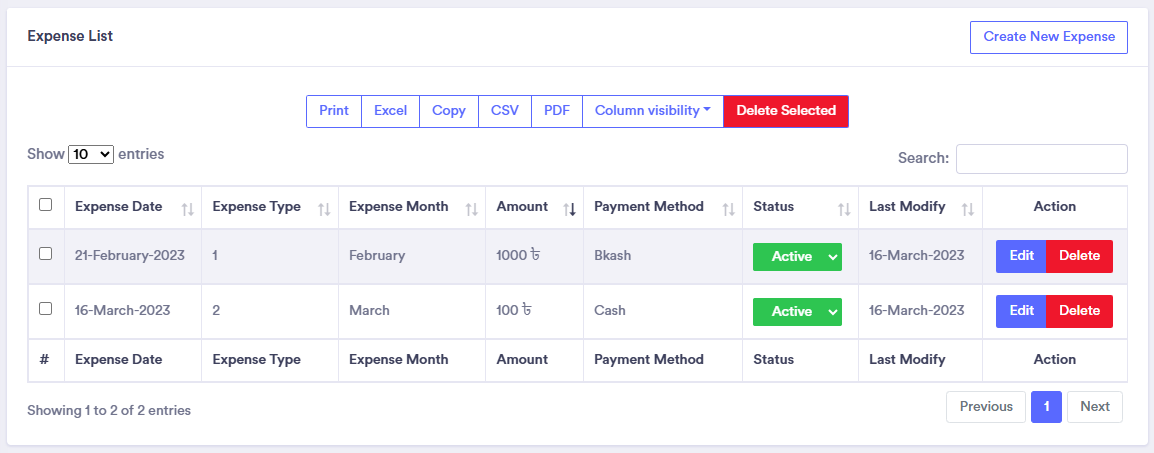1154x453 pixels.
Task: Delete the February Bkash expense
Action: click(1079, 256)
